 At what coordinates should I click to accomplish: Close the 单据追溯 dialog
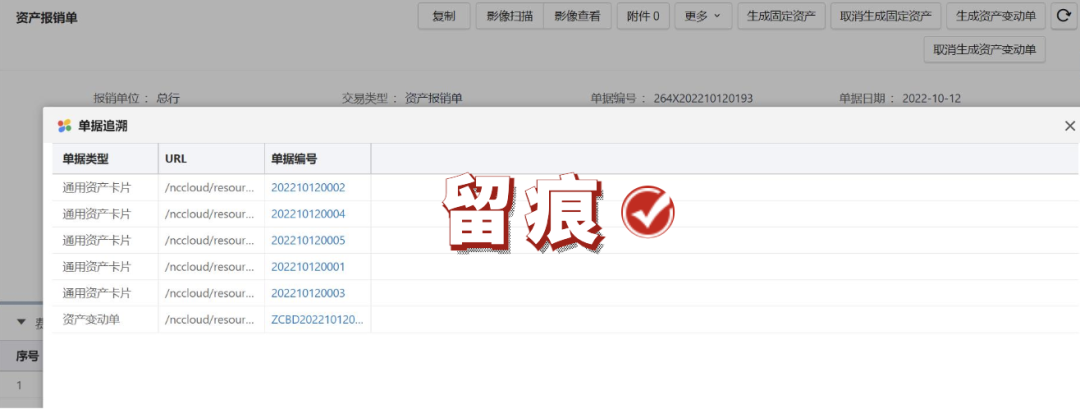(x=1069, y=126)
